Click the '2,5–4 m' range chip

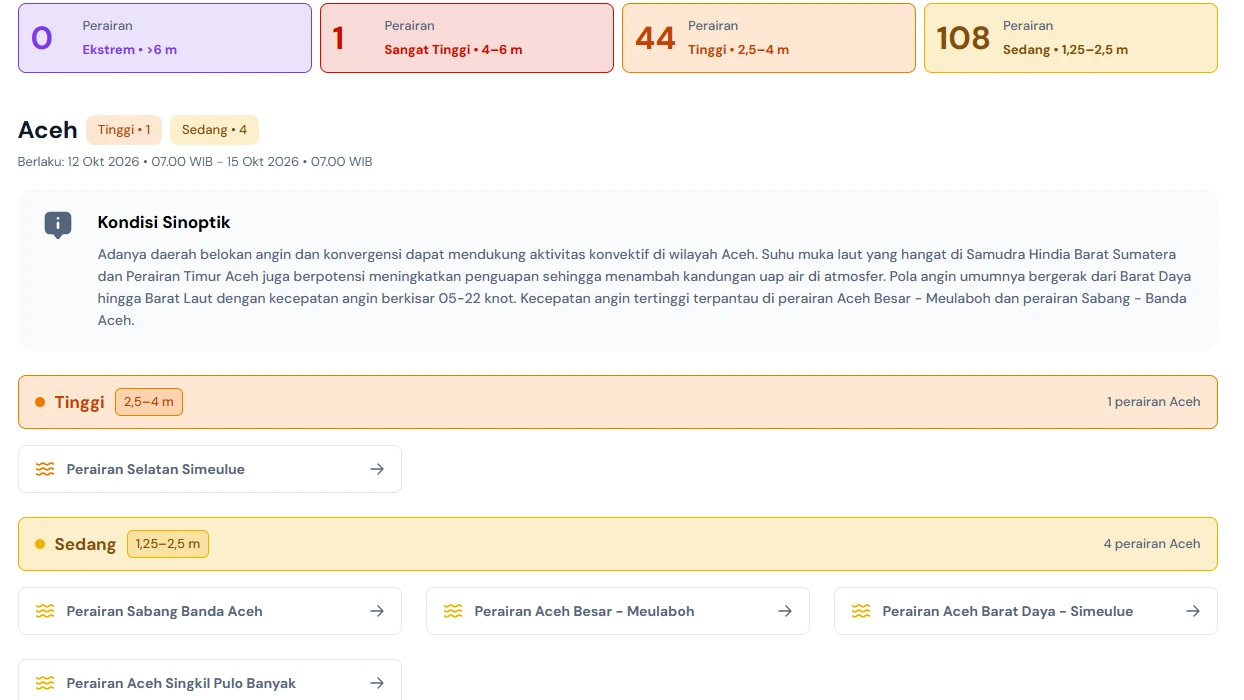(x=149, y=402)
